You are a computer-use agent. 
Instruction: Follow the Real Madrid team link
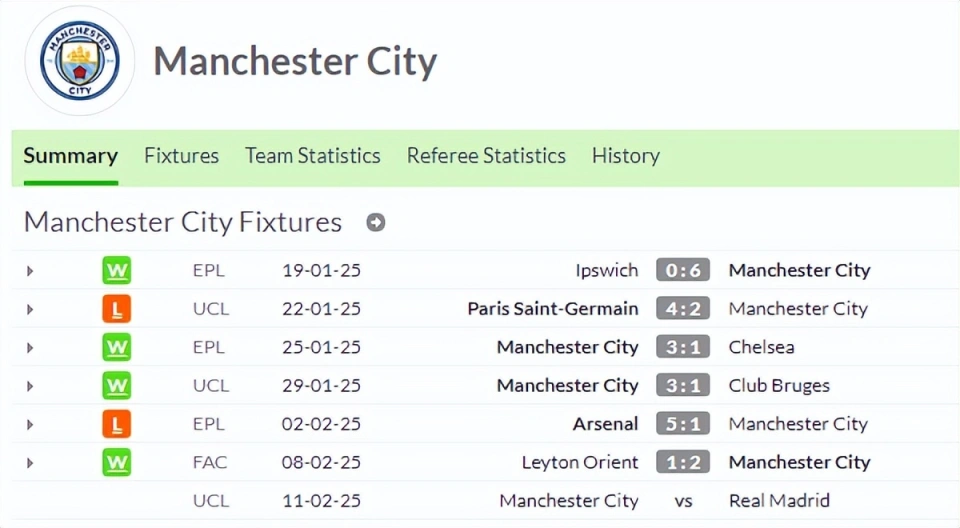(x=779, y=500)
